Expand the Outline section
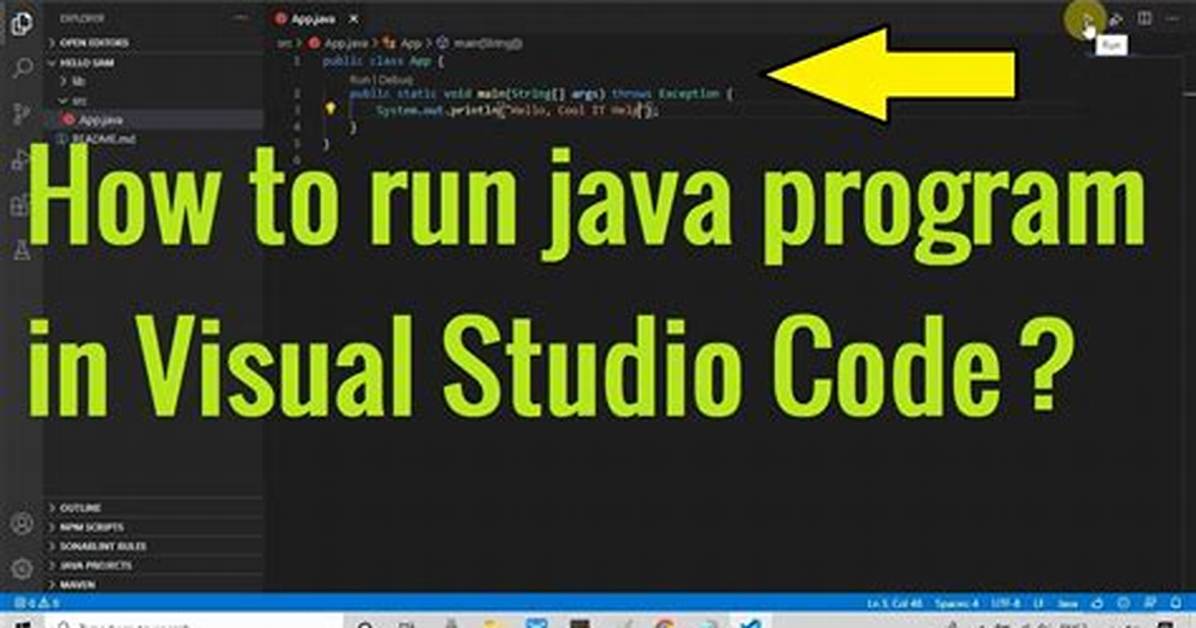1196x628 pixels. click(153, 508)
